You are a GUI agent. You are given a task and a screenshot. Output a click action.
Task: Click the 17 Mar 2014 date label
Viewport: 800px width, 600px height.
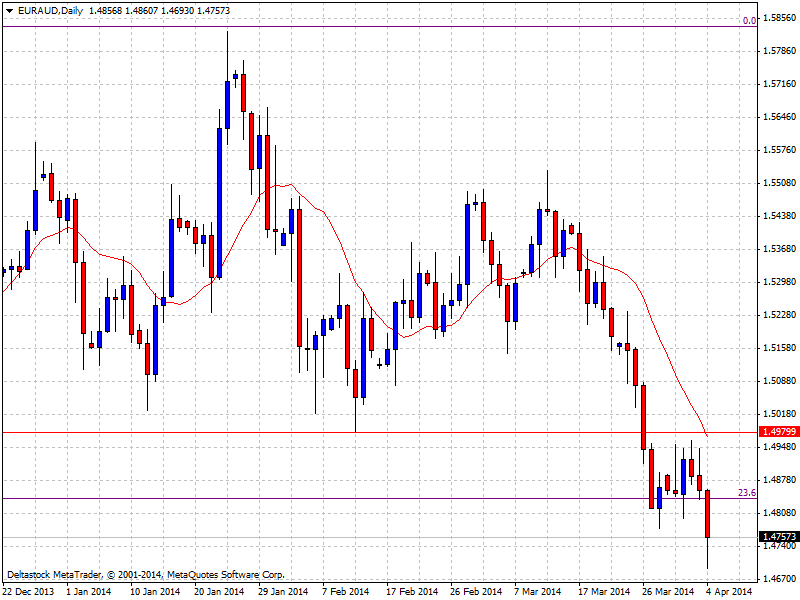[605, 592]
